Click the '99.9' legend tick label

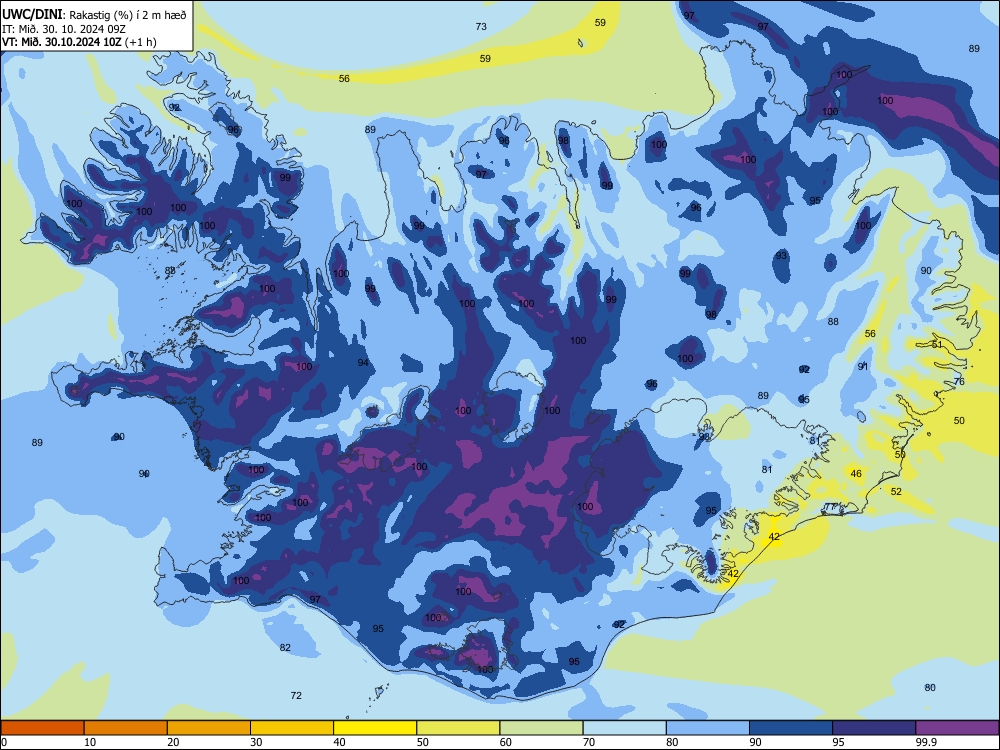pos(926,742)
